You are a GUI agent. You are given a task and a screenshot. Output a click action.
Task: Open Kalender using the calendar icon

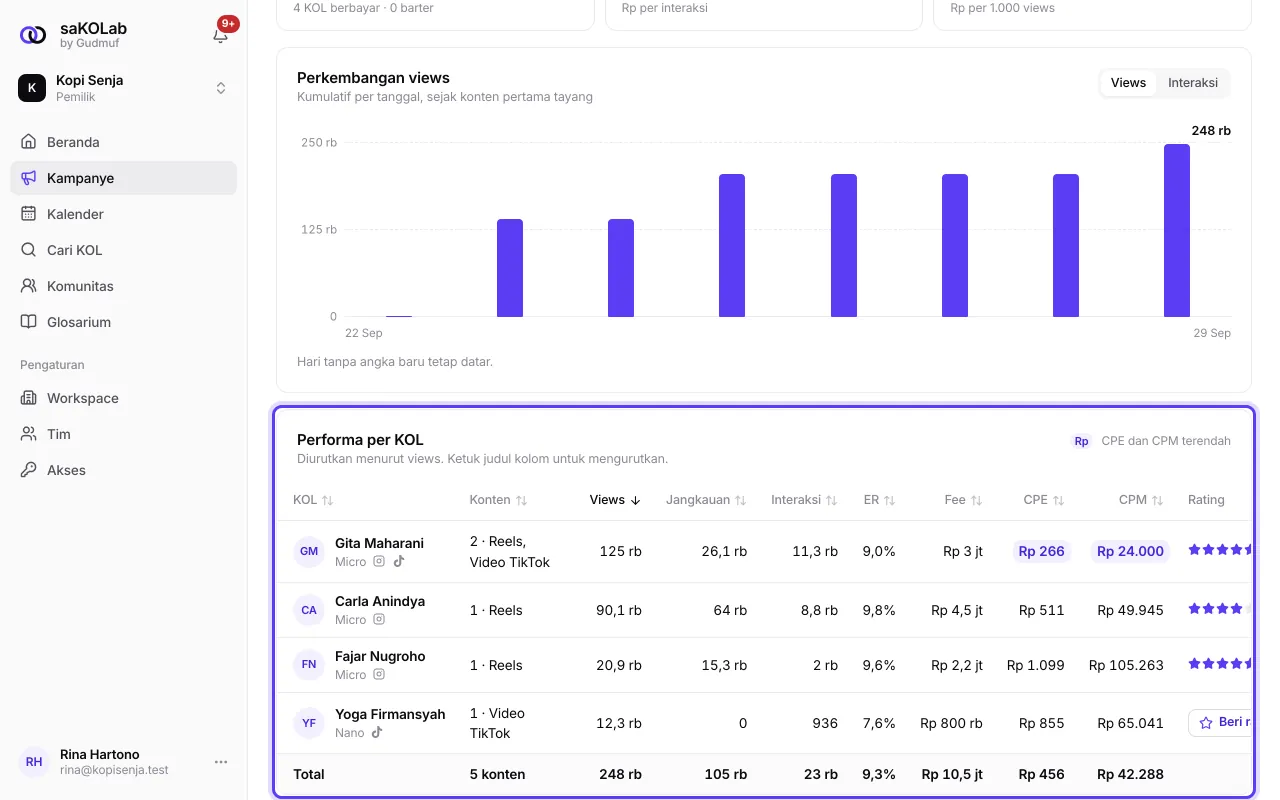click(x=28, y=214)
